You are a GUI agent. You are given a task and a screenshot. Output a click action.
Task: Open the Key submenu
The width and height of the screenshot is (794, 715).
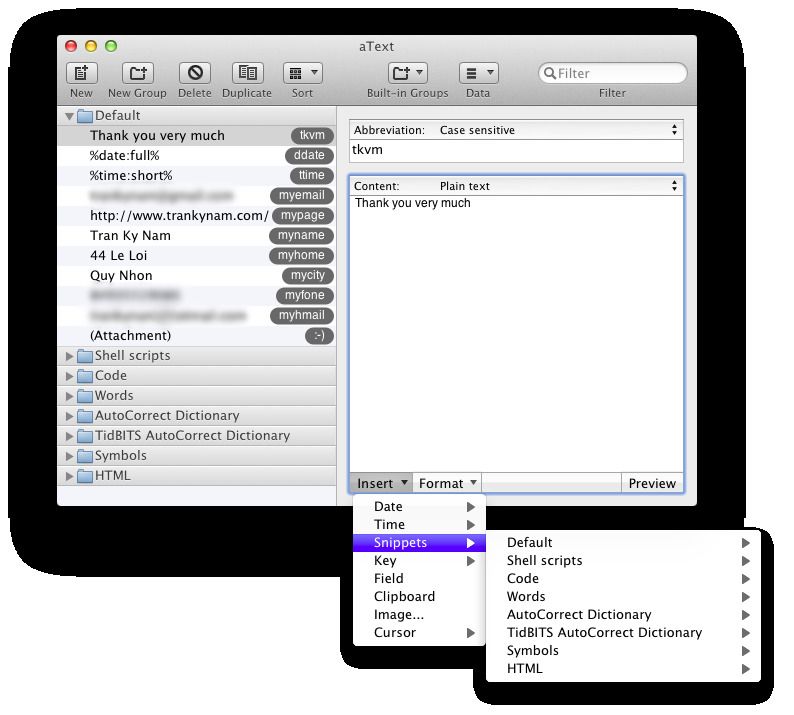pos(419,561)
